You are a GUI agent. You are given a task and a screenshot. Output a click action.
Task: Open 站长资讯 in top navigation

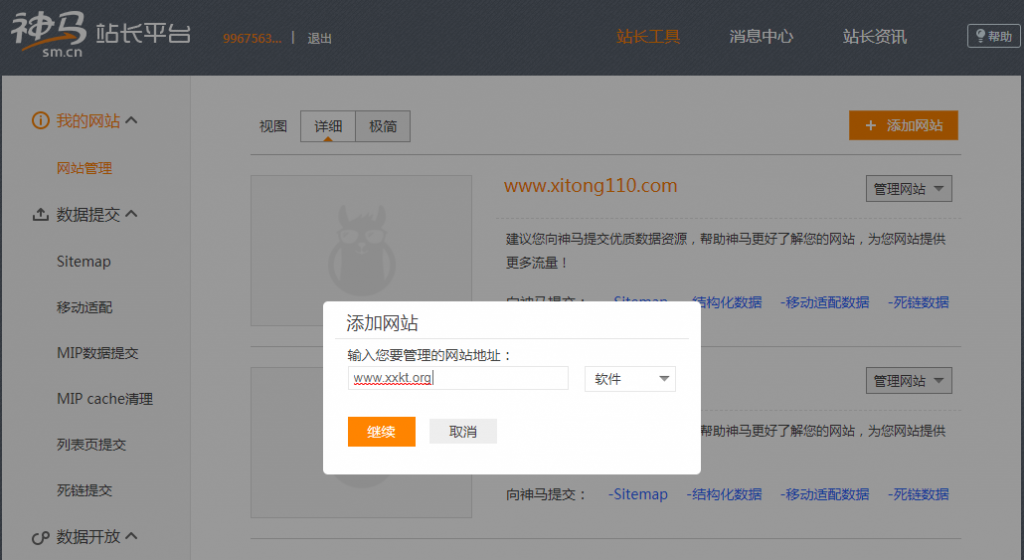pyautogui.click(x=874, y=37)
